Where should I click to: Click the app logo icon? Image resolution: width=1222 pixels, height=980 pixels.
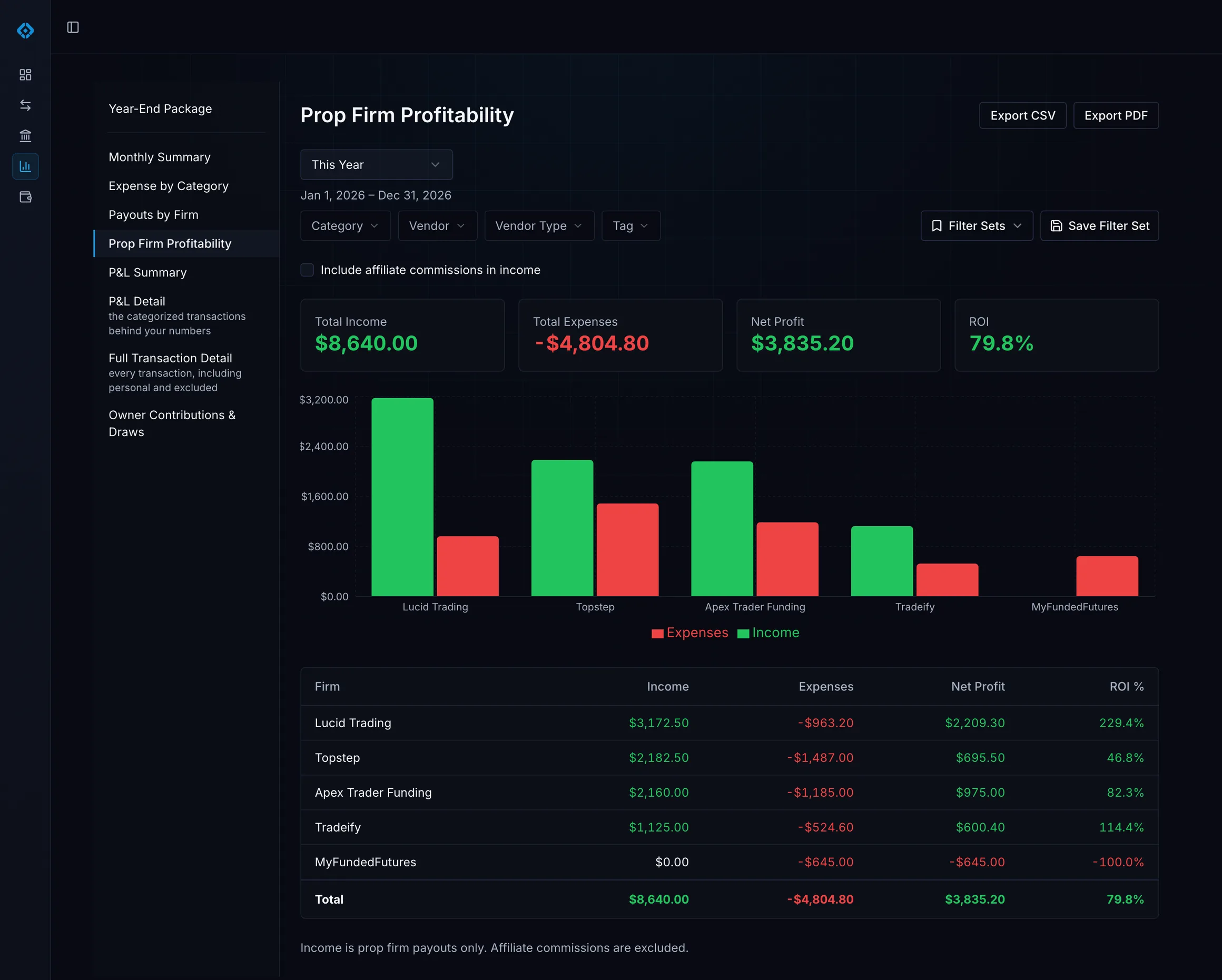(x=25, y=30)
